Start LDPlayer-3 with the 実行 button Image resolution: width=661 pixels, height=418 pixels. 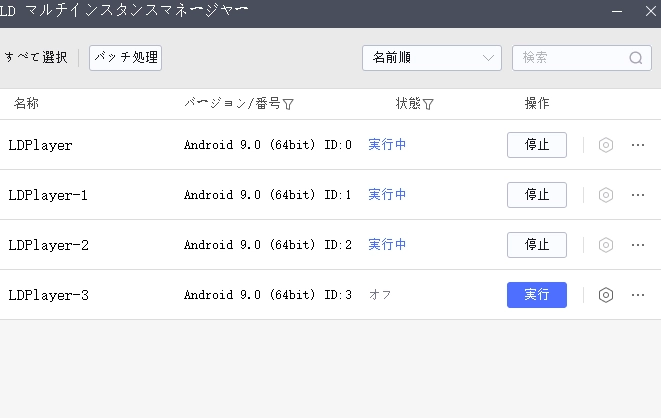pos(537,295)
